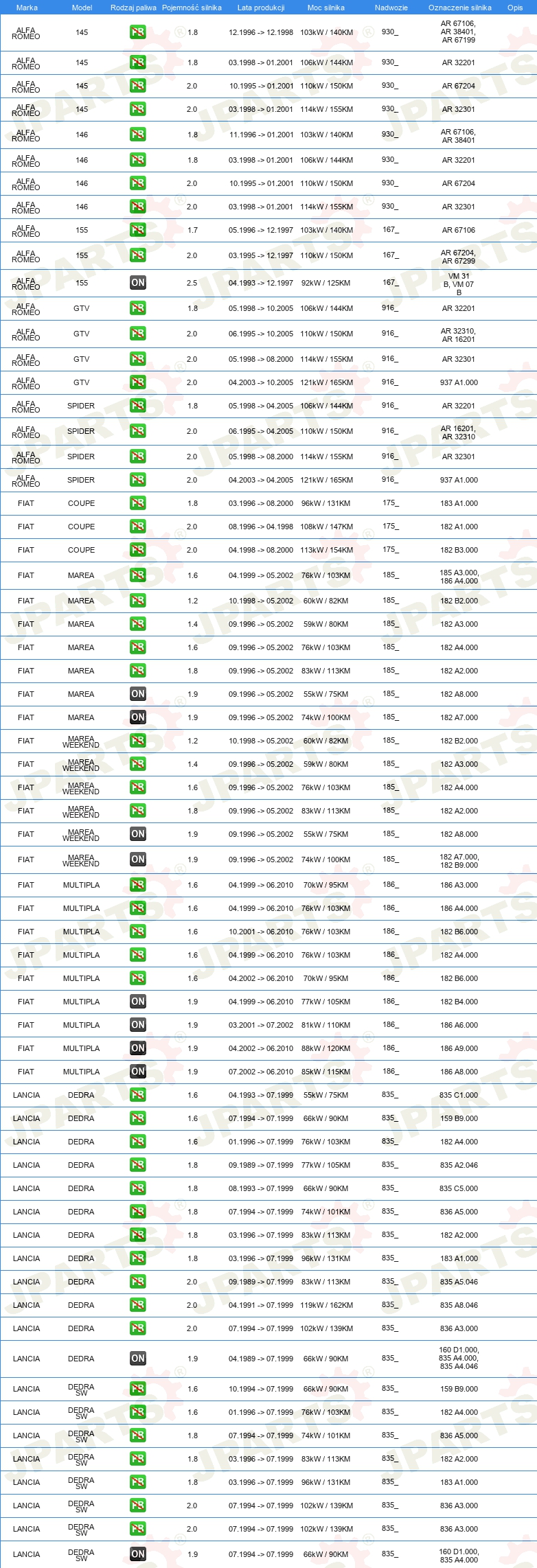
Task: Click the Rodzaj paliwa column header
Action: click(133, 8)
